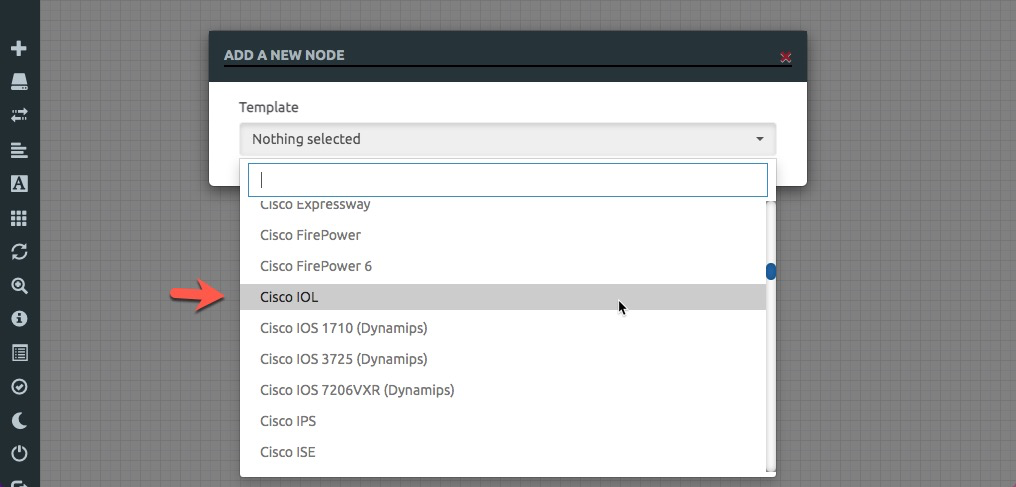The image size is (1016, 487).
Task: Pick Cisco IOS 7206VXR (Dynamips)
Action: (x=503, y=391)
